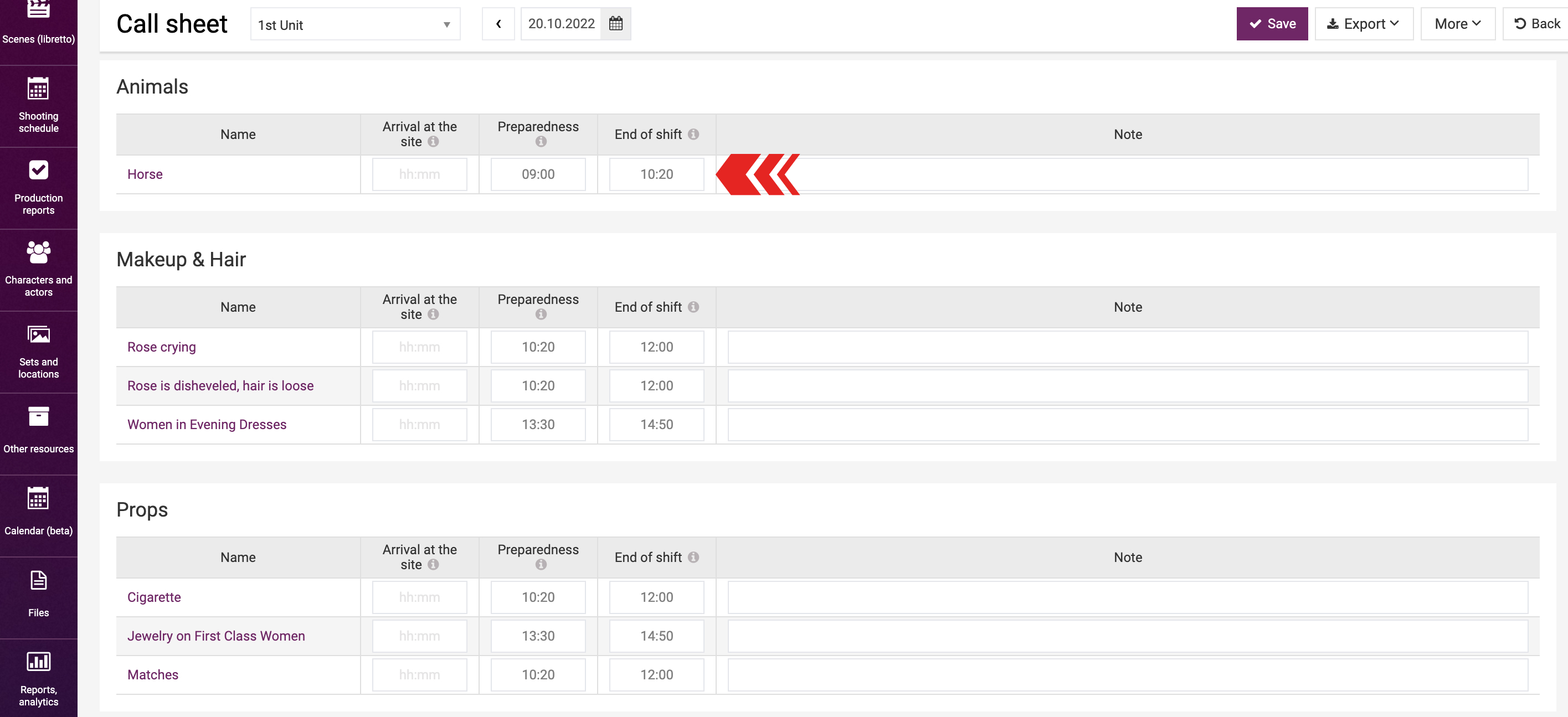This screenshot has height=717, width=1568.
Task: Click Jewelry on First Class Women end of shift
Action: (x=656, y=636)
